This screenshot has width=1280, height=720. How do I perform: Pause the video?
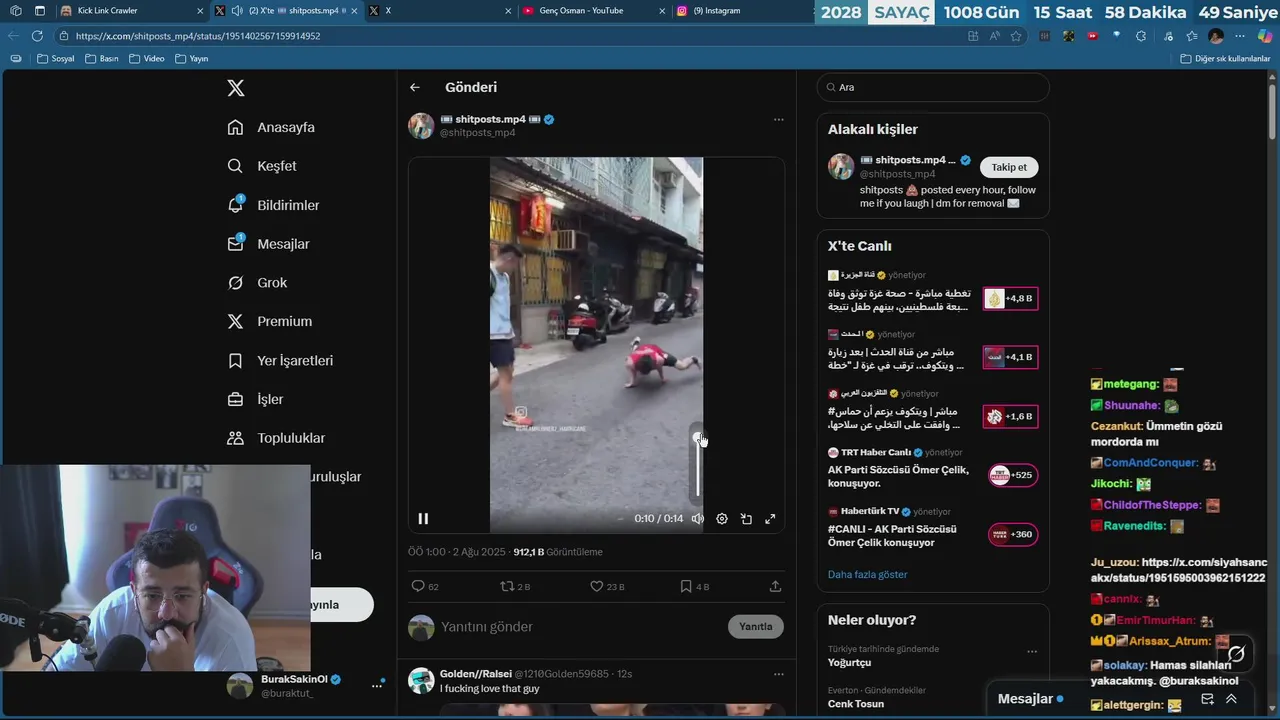(x=423, y=519)
